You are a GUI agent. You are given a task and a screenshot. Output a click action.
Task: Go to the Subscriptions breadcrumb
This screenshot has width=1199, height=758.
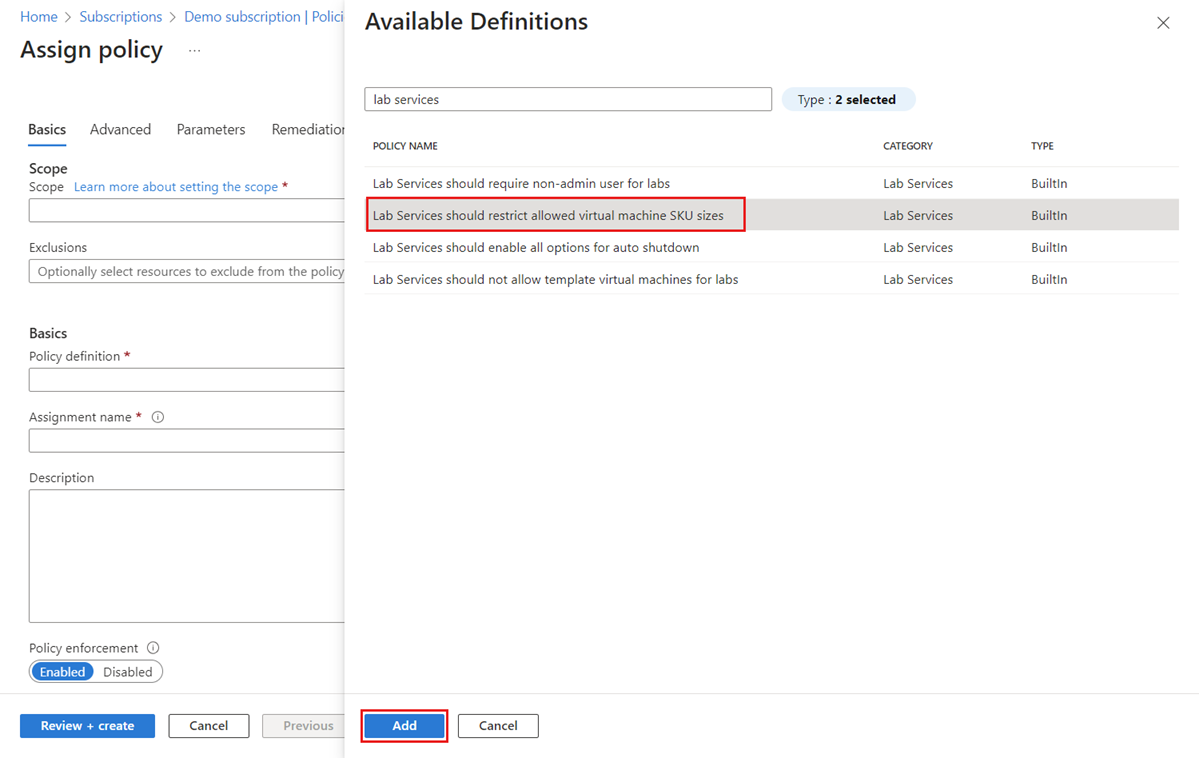click(x=121, y=17)
